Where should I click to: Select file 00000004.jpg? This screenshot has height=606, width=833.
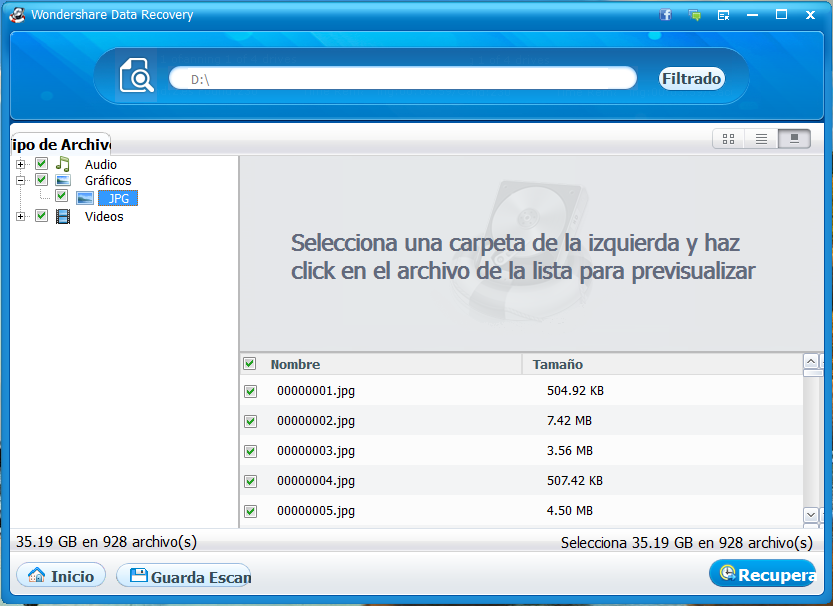tap(316, 481)
